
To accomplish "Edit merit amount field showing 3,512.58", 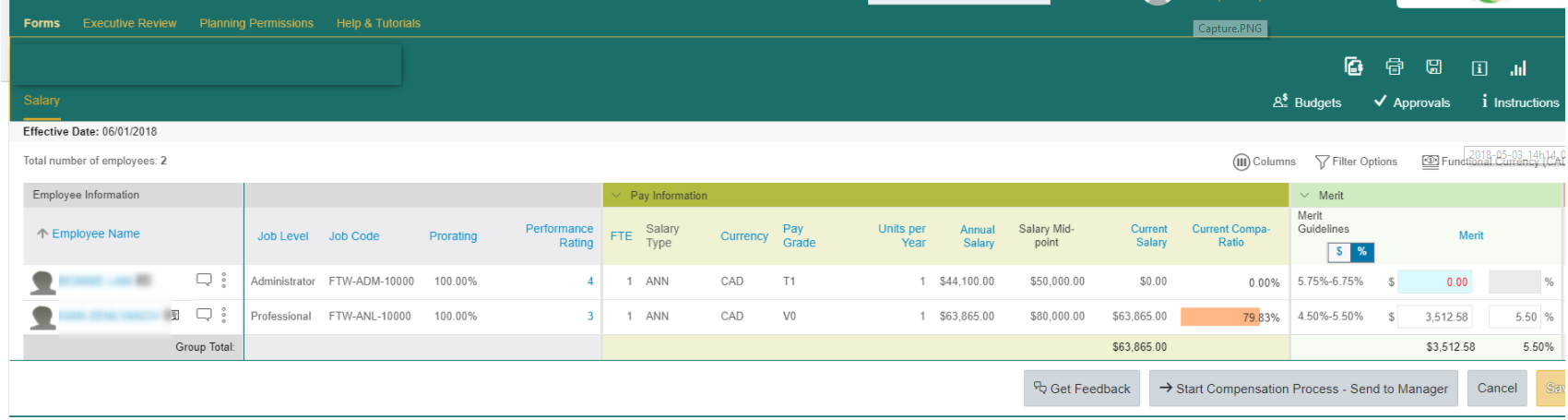I will point(1435,317).
